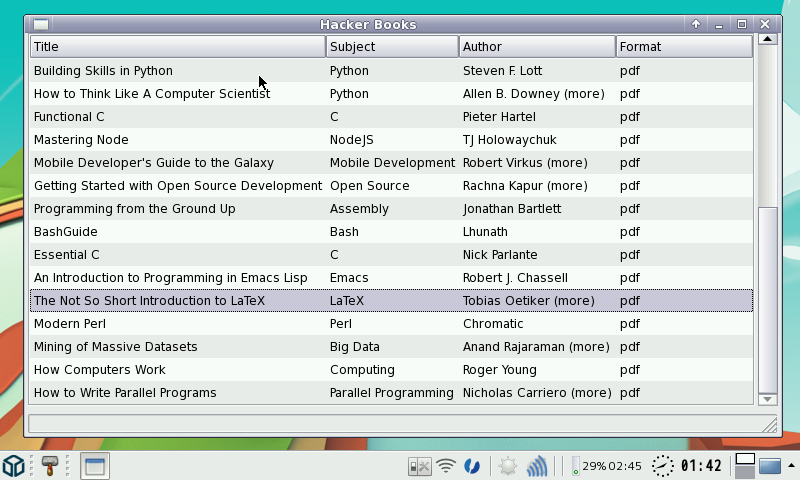Select 'Programming from the Ground Up'
This screenshot has height=480, width=800.
pos(391,209)
